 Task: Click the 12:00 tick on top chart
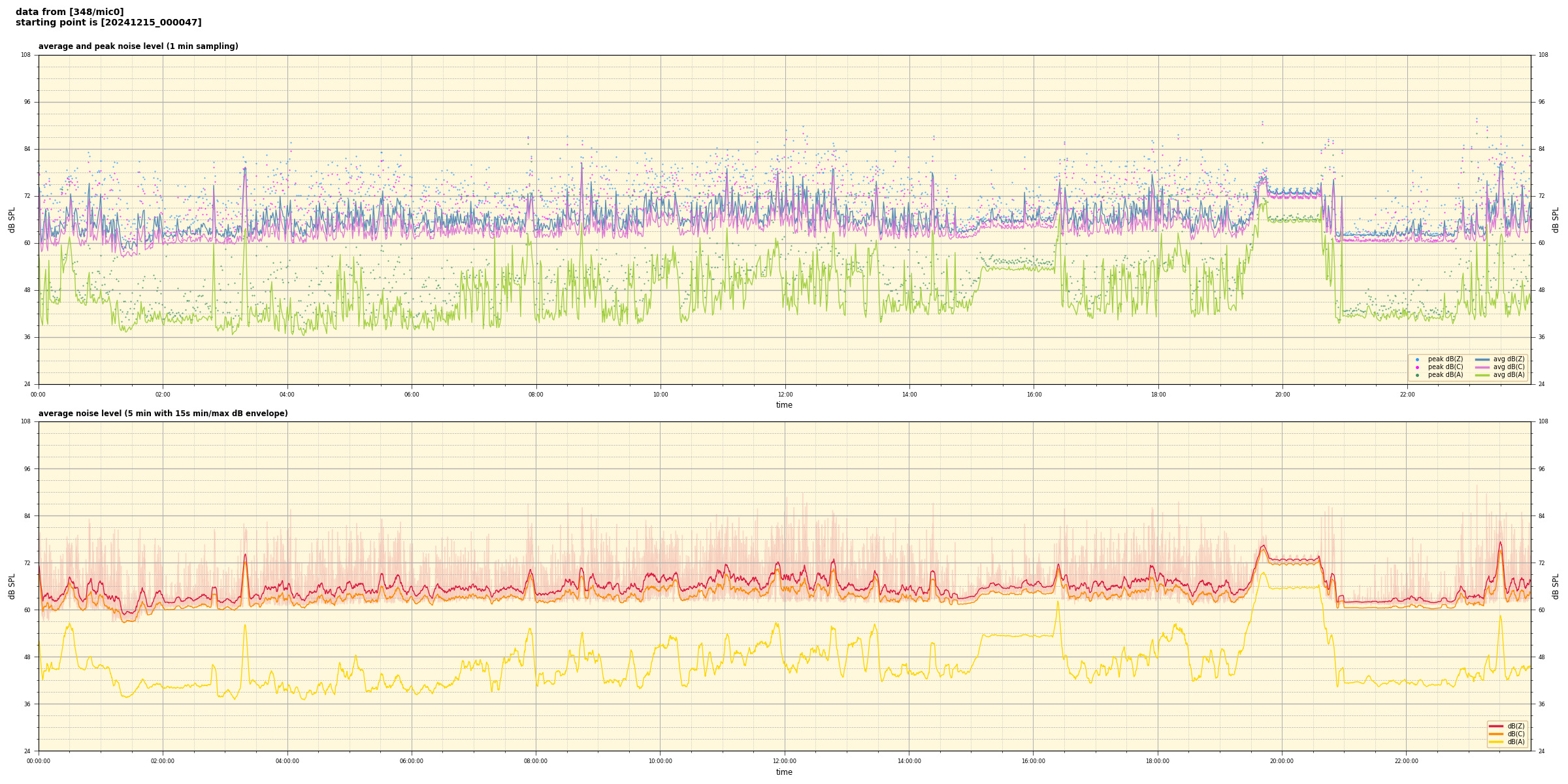coord(785,395)
